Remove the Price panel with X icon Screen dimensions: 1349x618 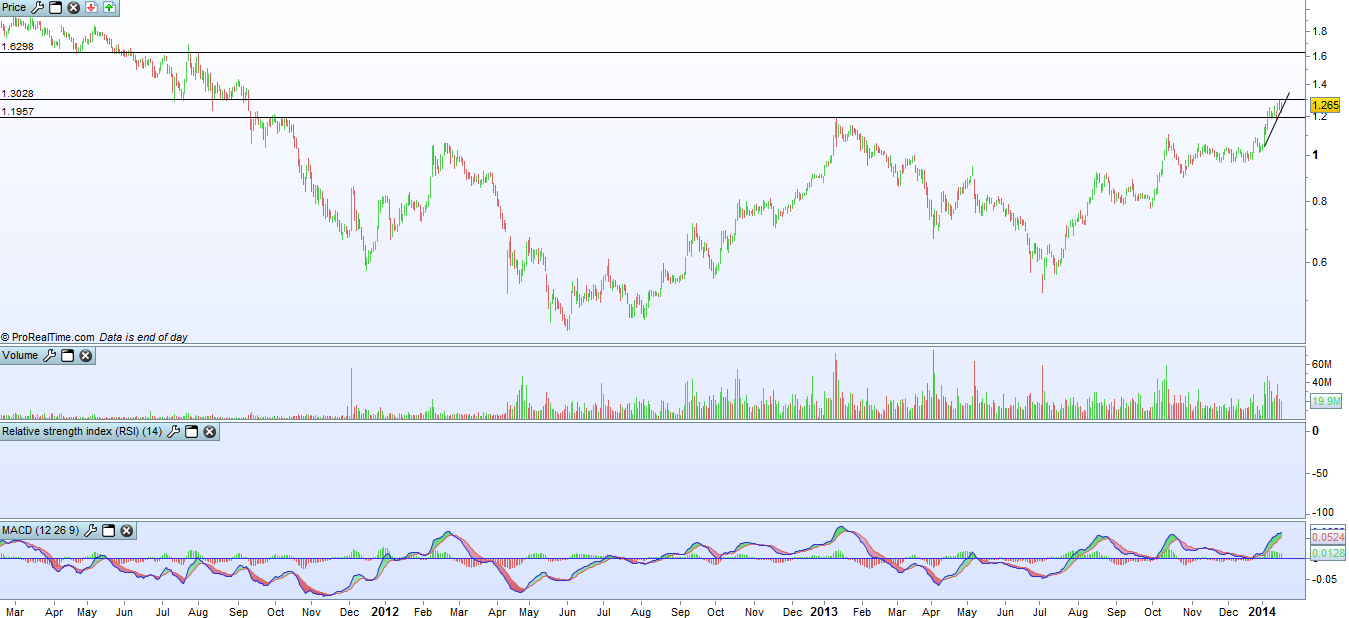tap(73, 8)
